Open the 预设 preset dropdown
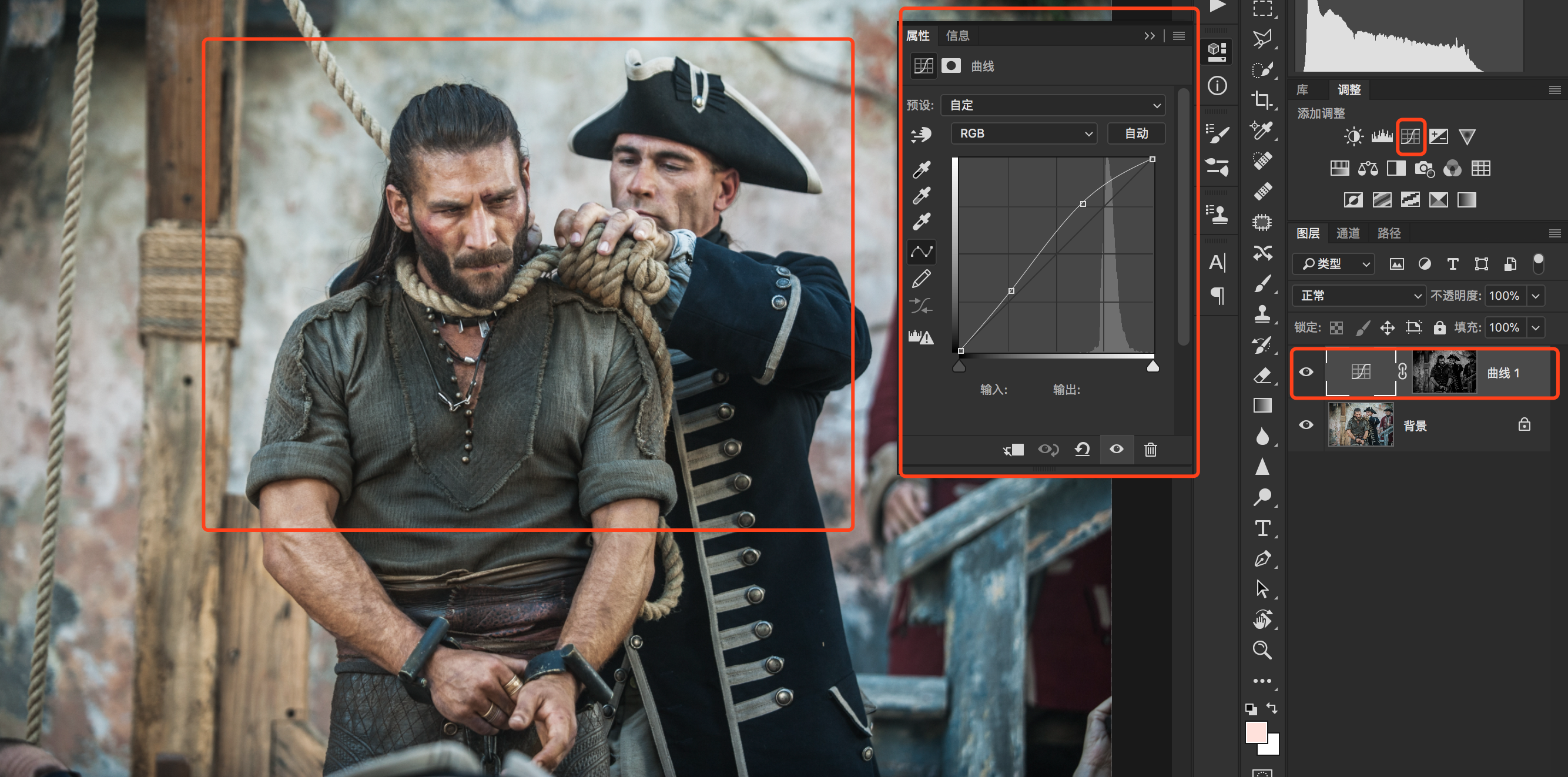The width and height of the screenshot is (1568, 777). (1053, 105)
